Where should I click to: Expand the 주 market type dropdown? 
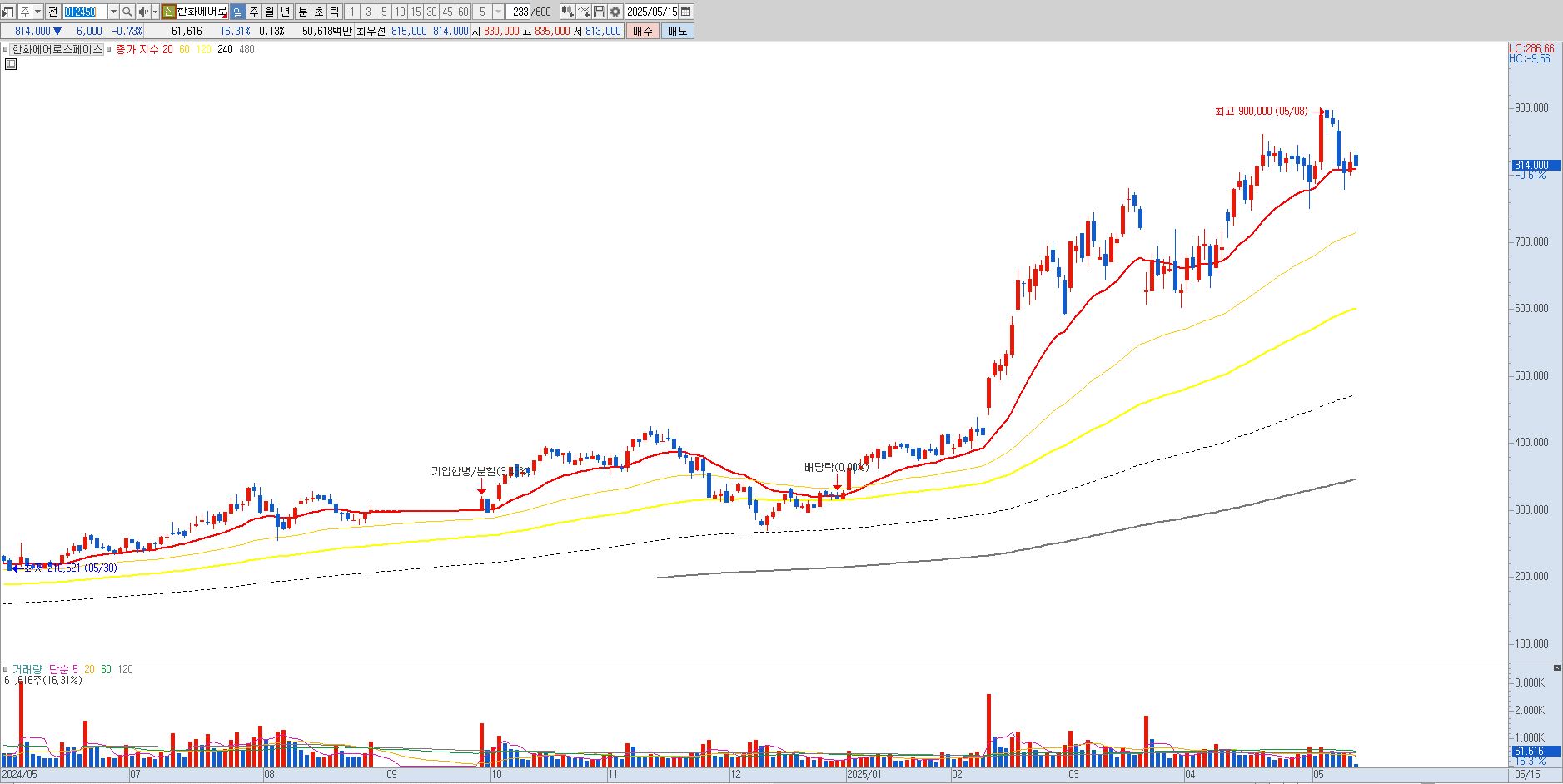pyautogui.click(x=38, y=12)
